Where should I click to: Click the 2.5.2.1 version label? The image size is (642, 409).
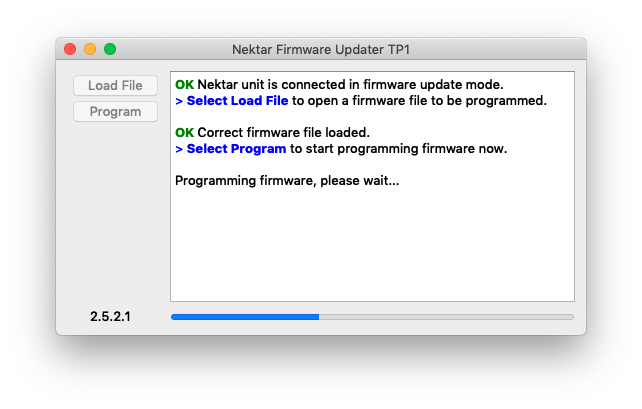(110, 316)
